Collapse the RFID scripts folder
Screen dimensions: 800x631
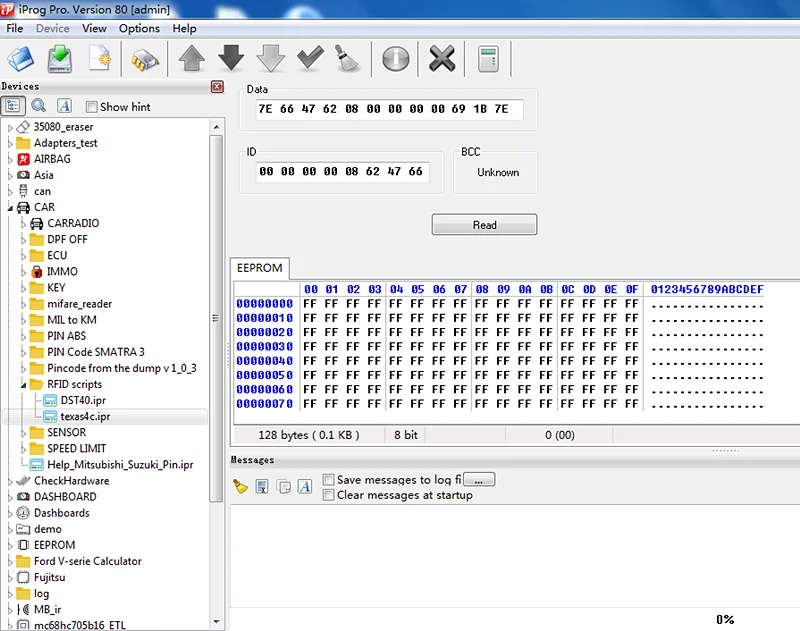pyautogui.click(x=23, y=385)
